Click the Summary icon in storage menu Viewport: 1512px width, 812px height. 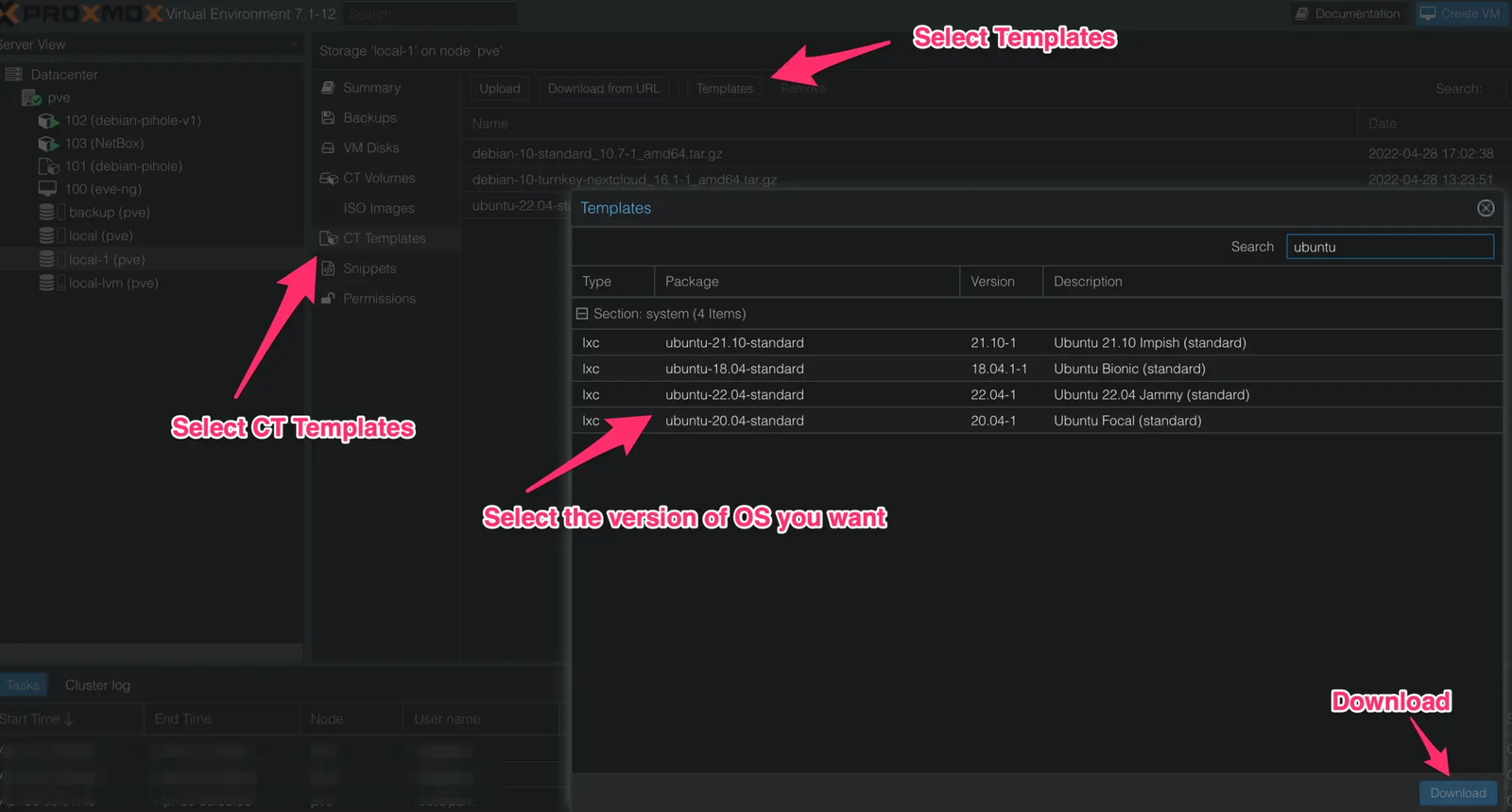coord(328,88)
